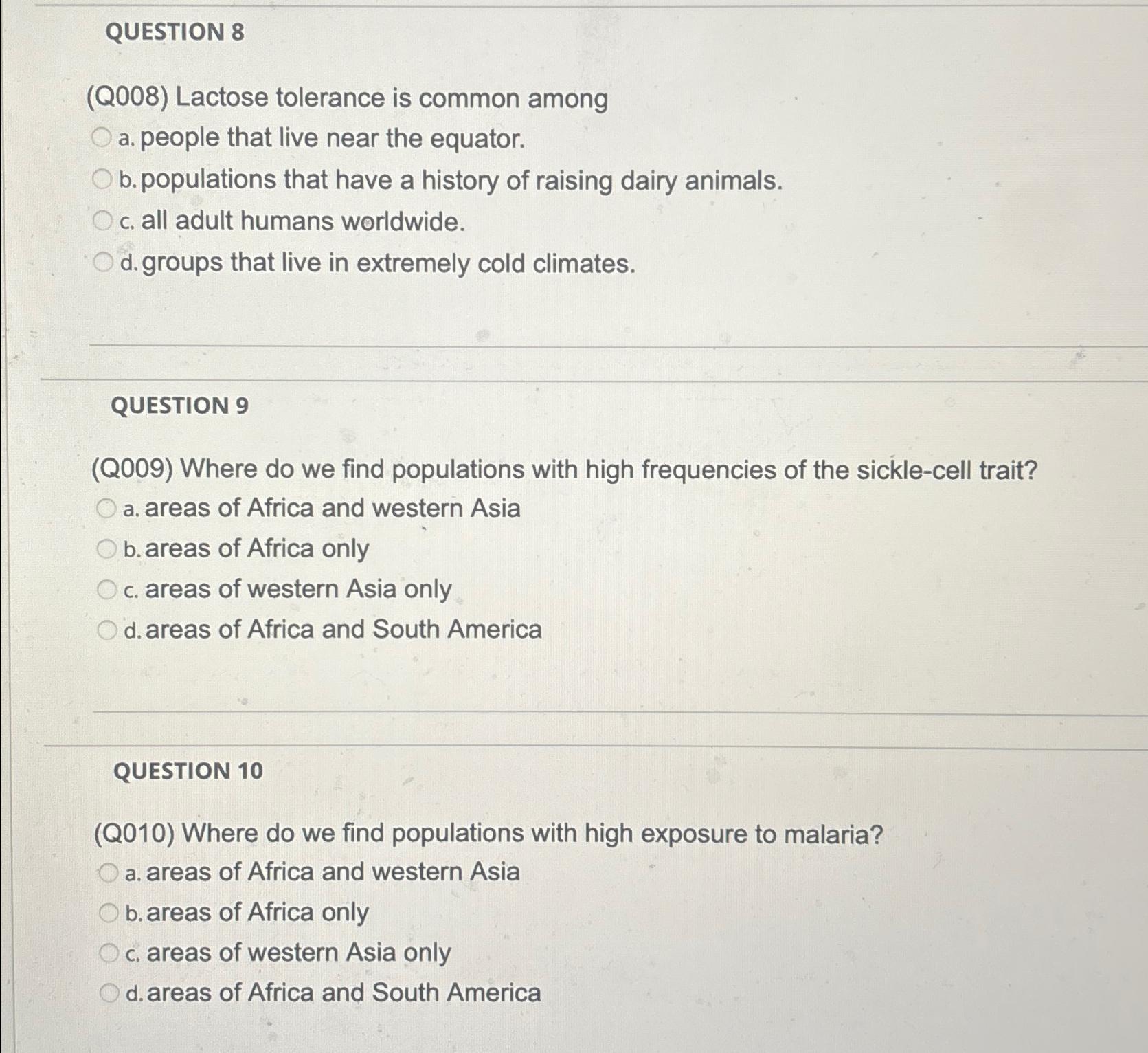Image resolution: width=1148 pixels, height=1053 pixels.
Task: Pick option d in Question 10
Action: click(x=108, y=990)
